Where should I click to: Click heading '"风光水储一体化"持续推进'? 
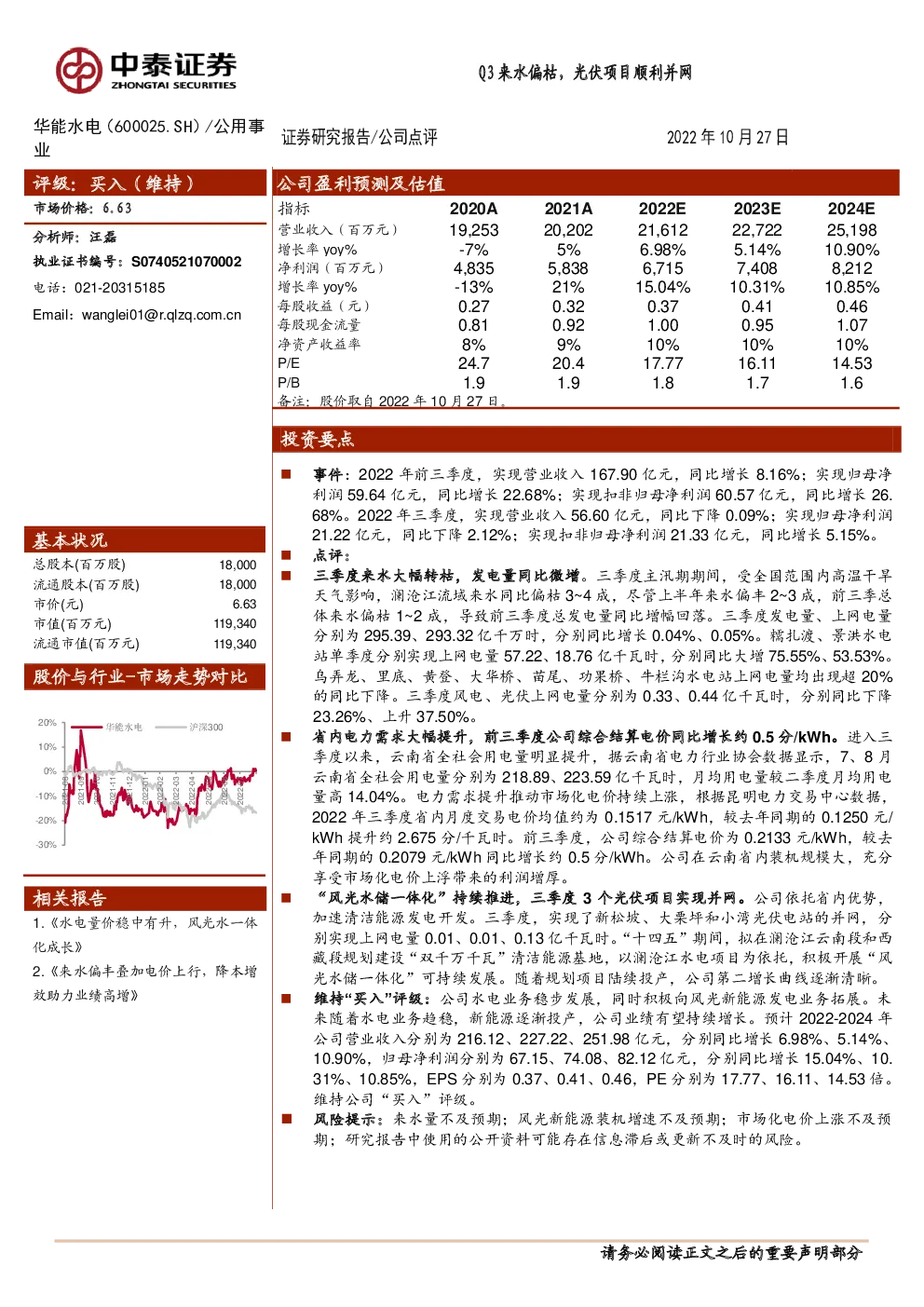pyautogui.click(x=416, y=898)
